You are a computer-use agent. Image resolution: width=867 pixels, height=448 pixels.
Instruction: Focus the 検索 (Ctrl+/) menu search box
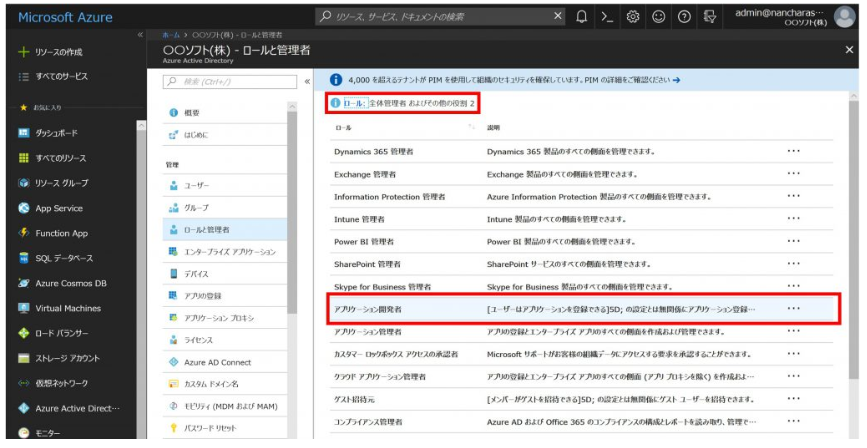tap(229, 82)
